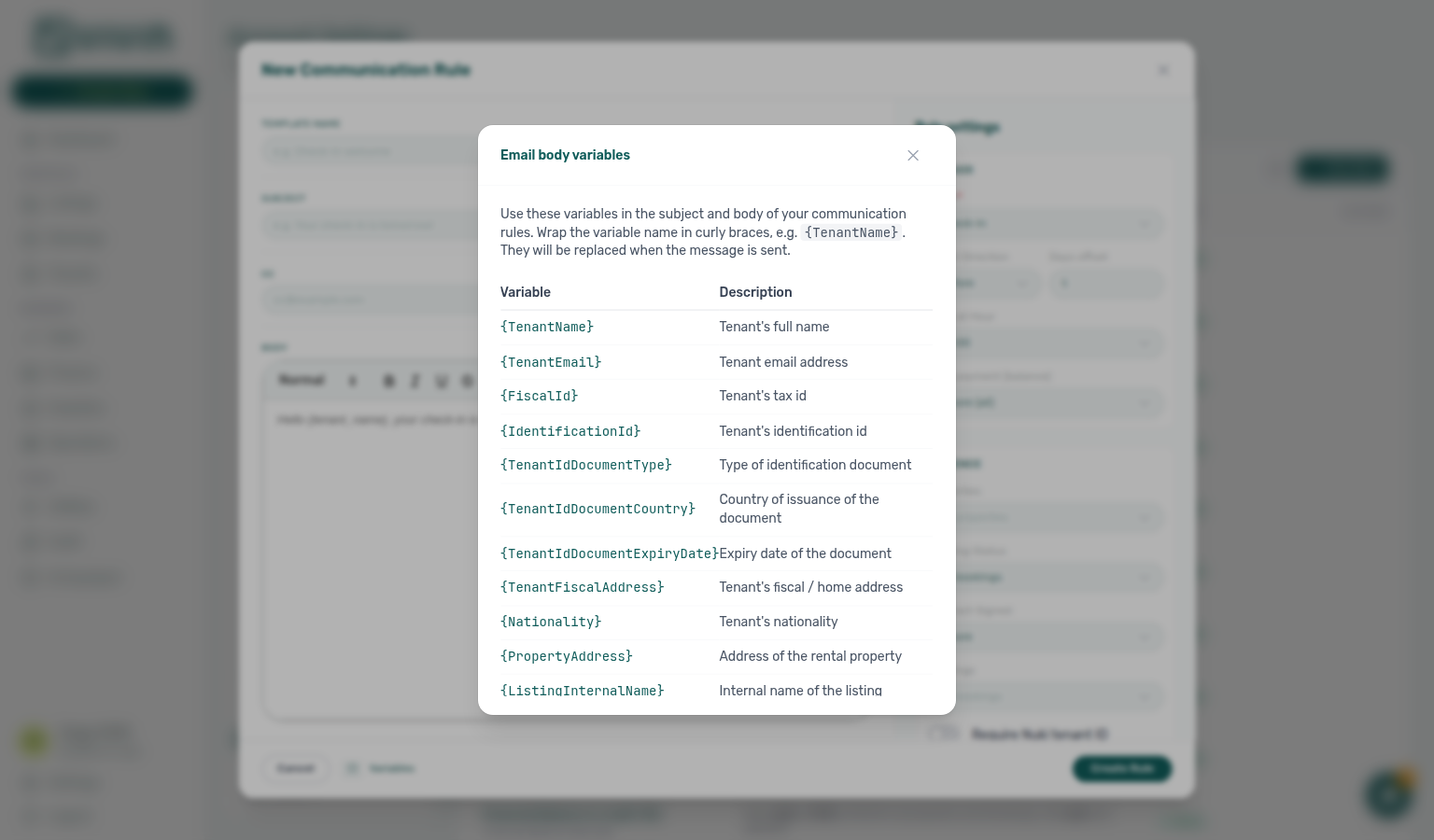
Task: Click the {TenantFiscalAddress} variable
Action: (583, 587)
